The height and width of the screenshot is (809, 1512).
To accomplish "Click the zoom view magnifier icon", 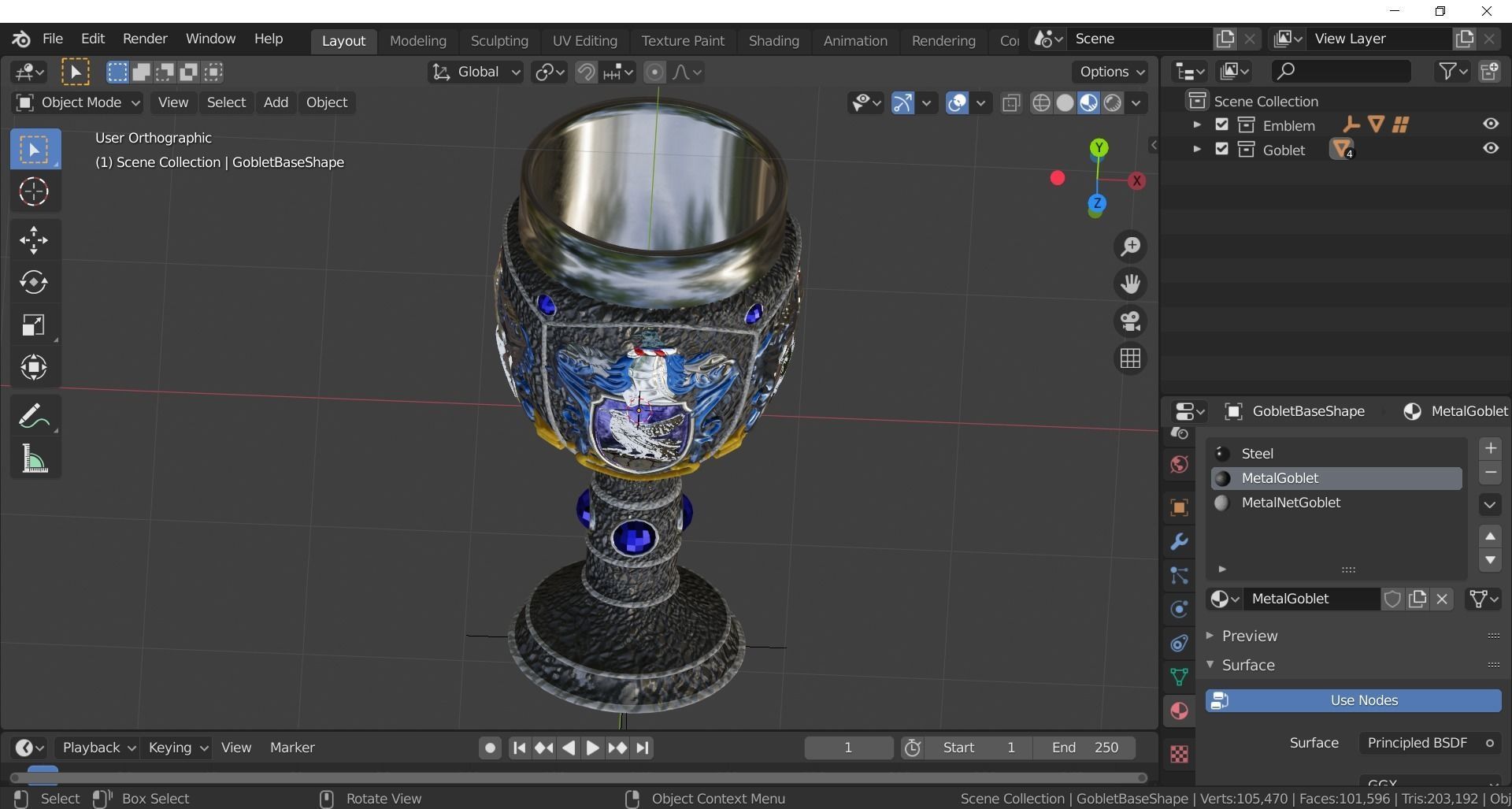I will [x=1131, y=247].
